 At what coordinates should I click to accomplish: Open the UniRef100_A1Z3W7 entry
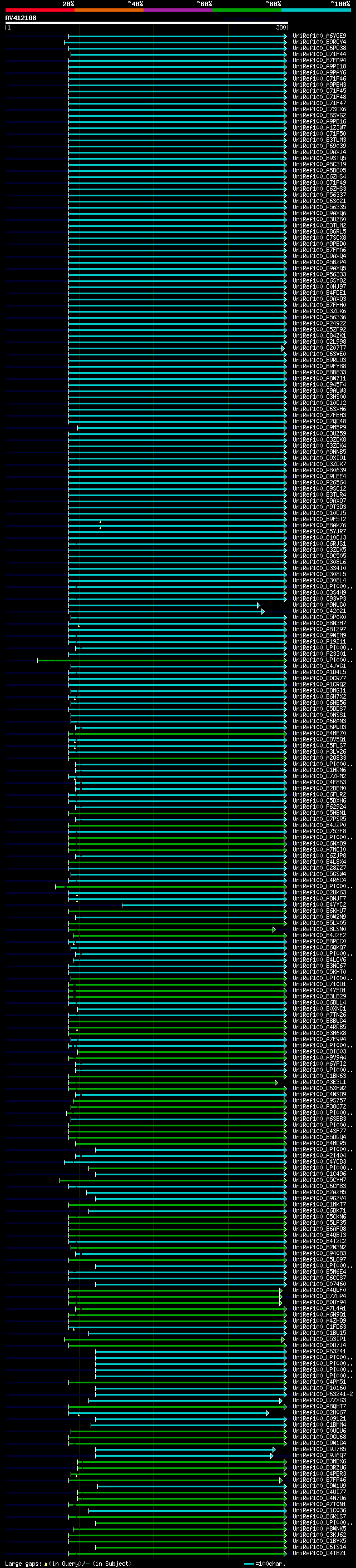coord(319,128)
